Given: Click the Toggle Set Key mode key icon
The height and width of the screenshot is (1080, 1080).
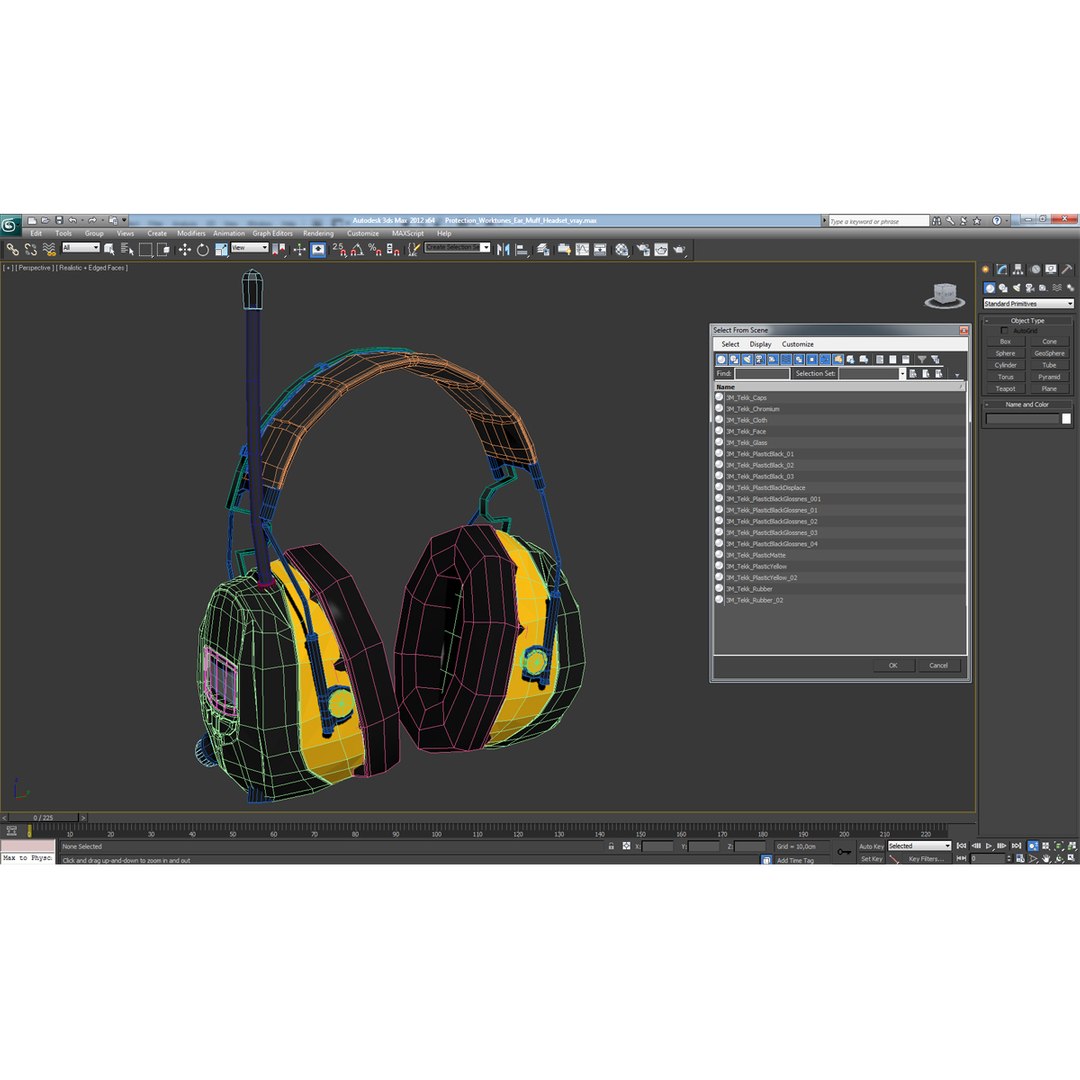Looking at the screenshot, I should pos(844,852).
